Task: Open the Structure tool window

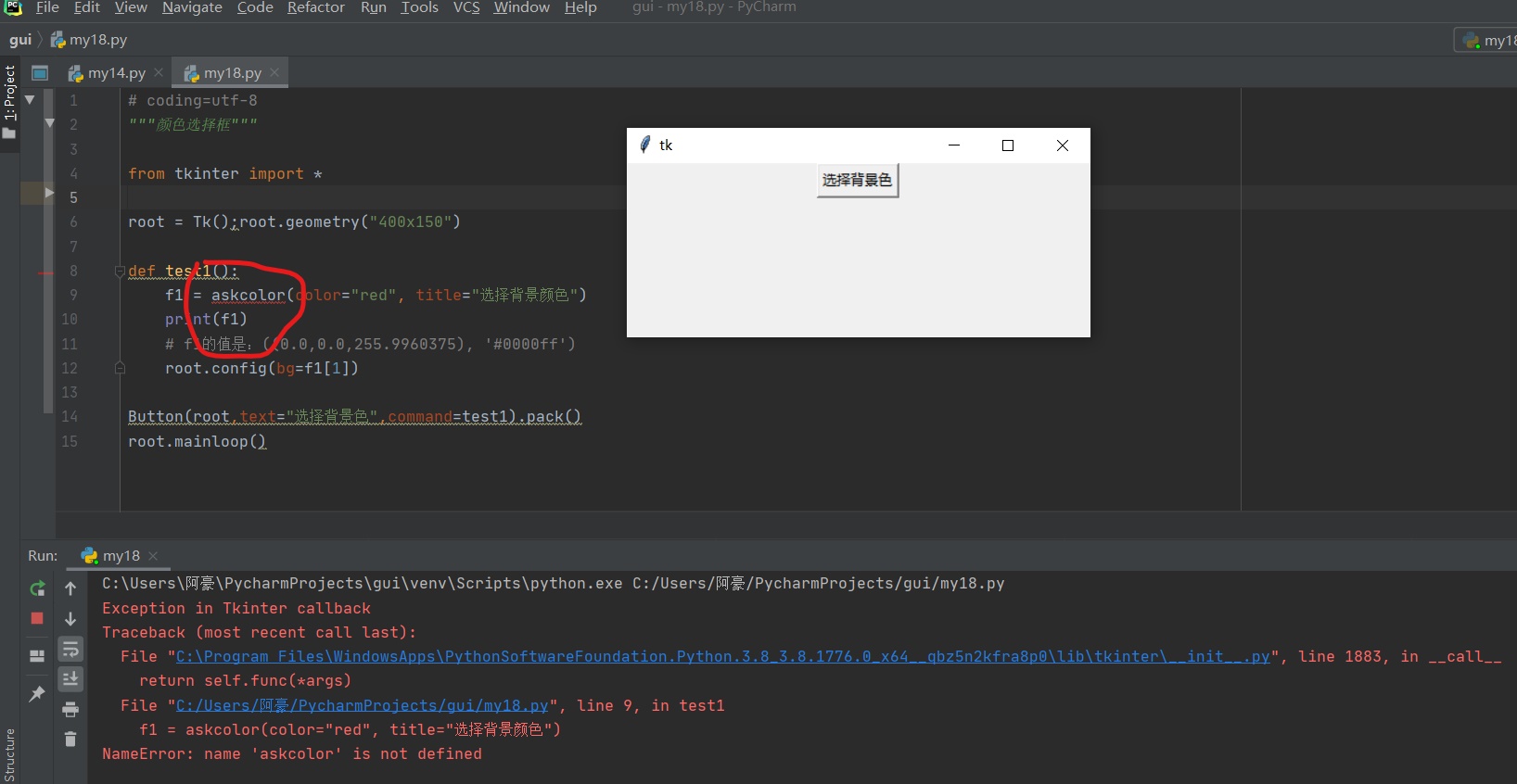Action: click(9, 755)
